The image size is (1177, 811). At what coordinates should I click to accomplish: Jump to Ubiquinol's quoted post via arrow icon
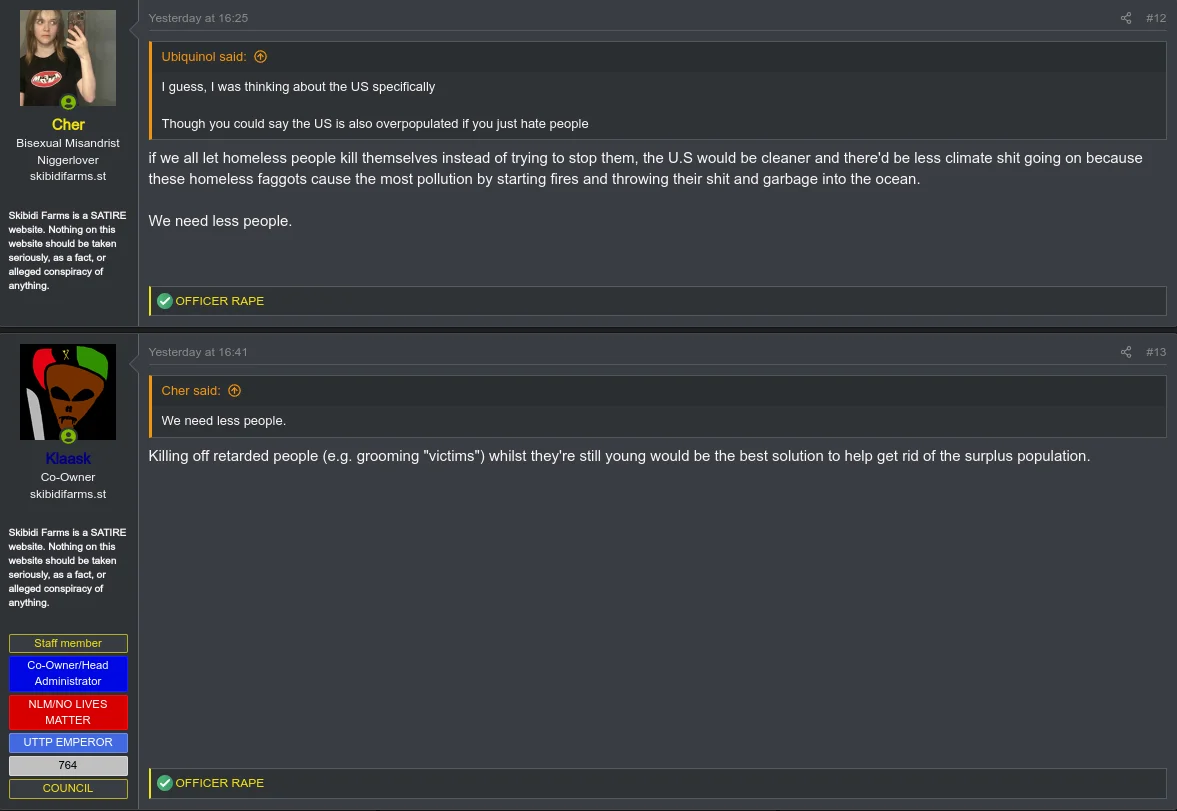tap(261, 57)
